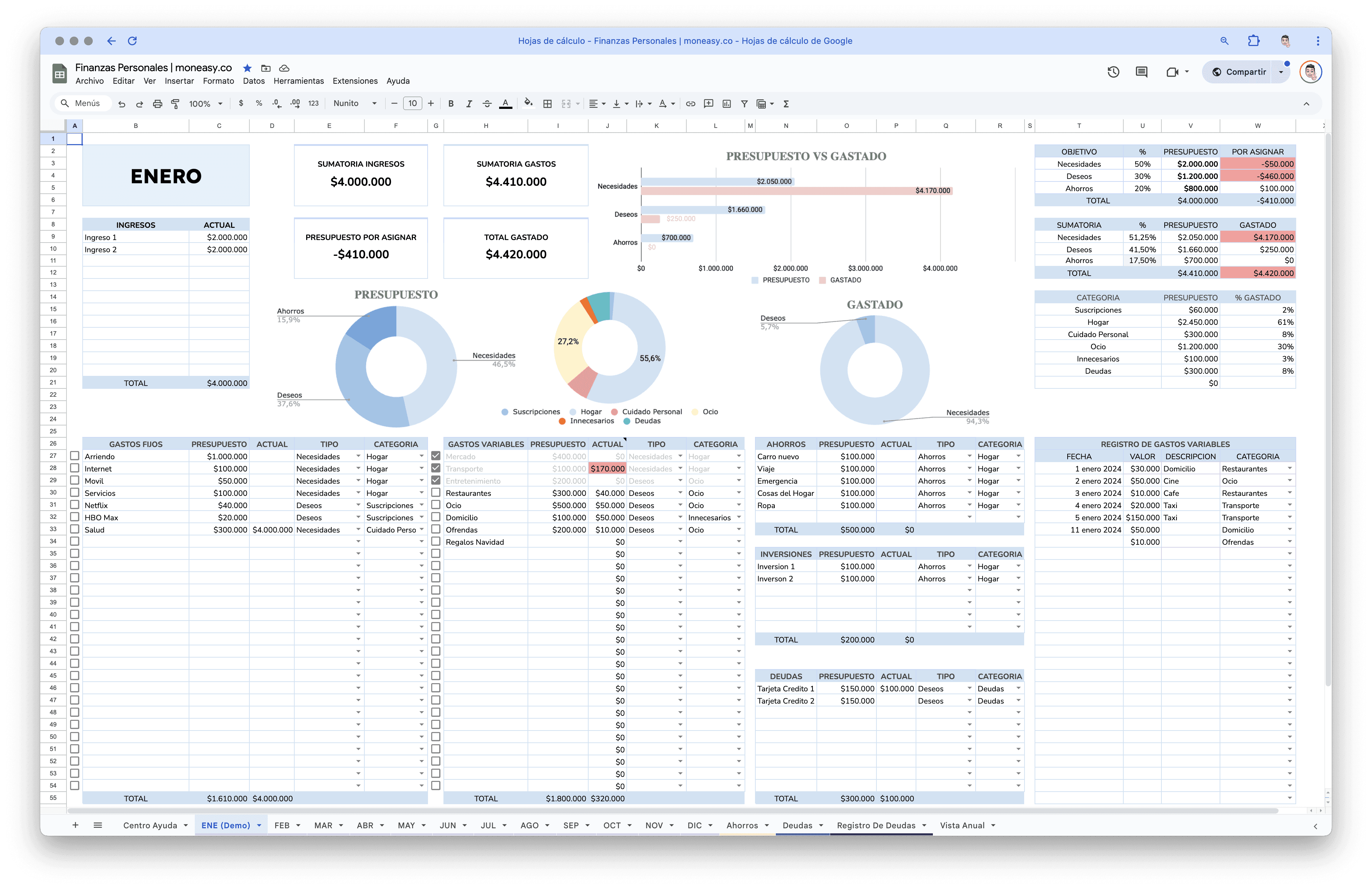Image resolution: width=1372 pixels, height=889 pixels.
Task: Open the zoom level dropdown
Action: (205, 104)
